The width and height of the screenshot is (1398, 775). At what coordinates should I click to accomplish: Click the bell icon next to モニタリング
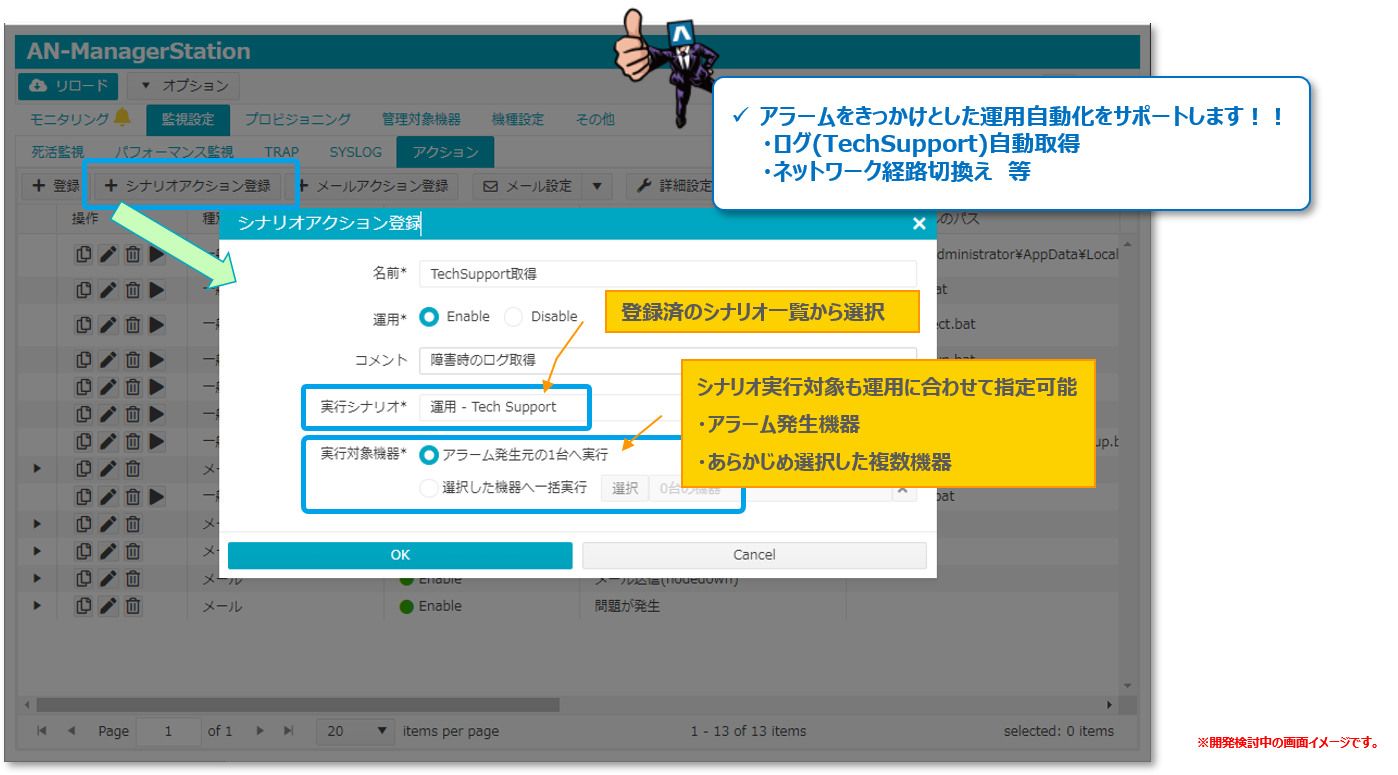(x=122, y=118)
